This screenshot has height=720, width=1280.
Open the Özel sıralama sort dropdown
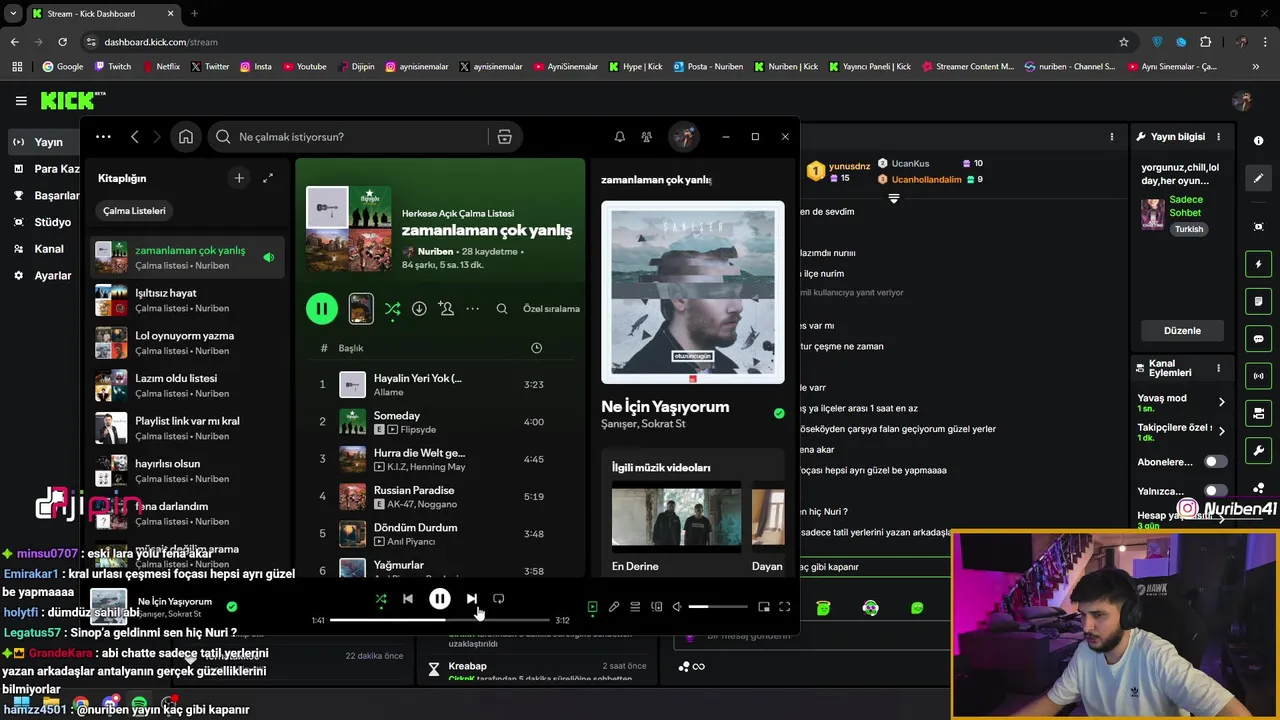tap(551, 309)
